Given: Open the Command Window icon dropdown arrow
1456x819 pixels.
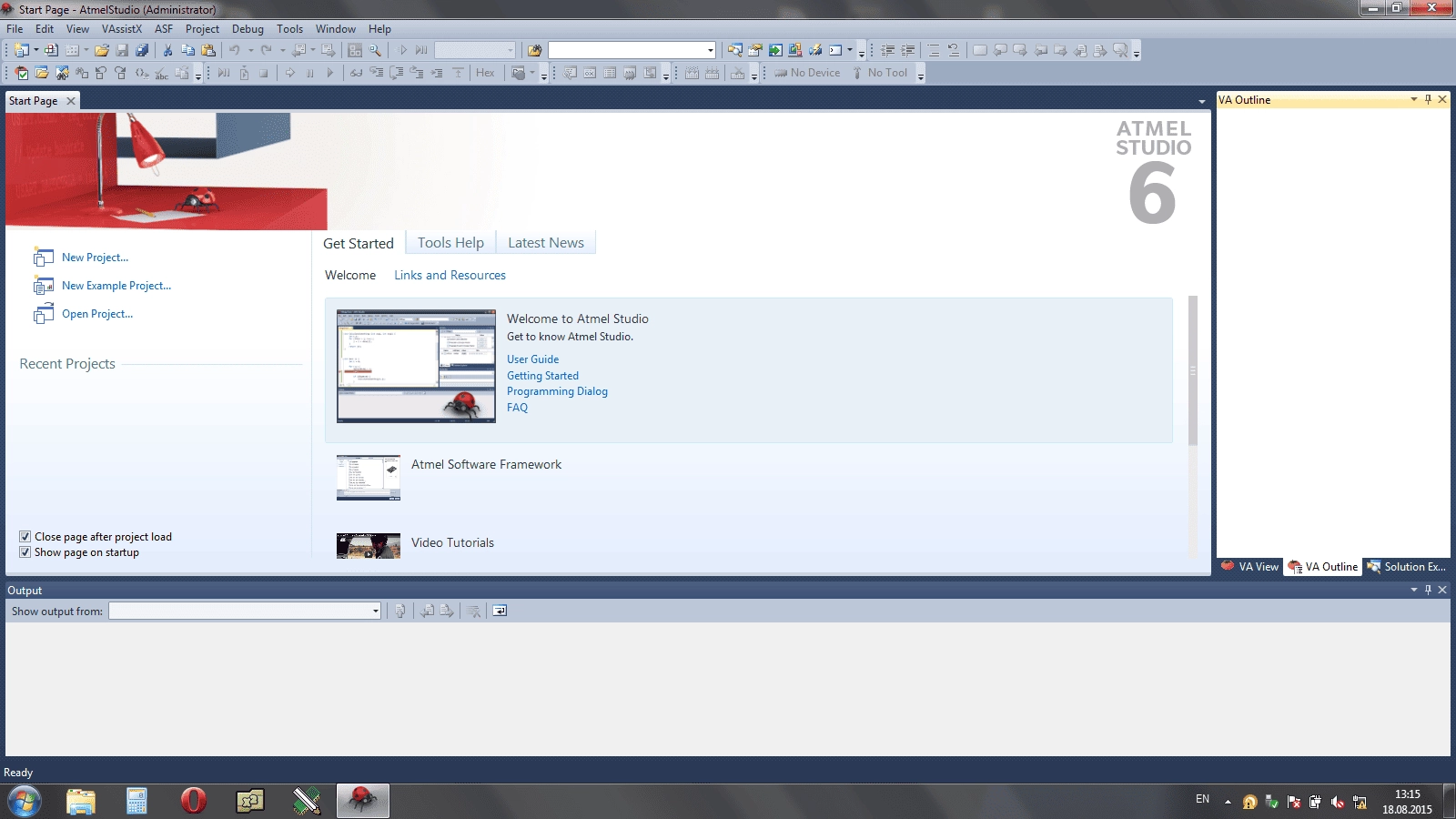Looking at the screenshot, I should point(850,50).
